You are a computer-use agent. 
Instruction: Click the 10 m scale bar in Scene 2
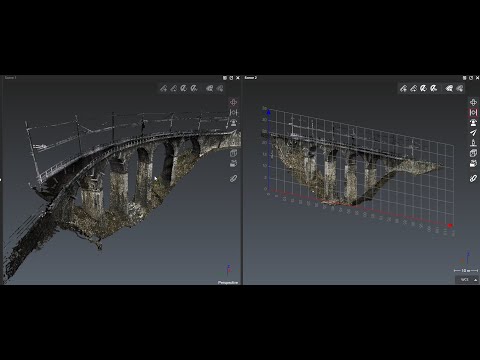[x=466, y=271]
